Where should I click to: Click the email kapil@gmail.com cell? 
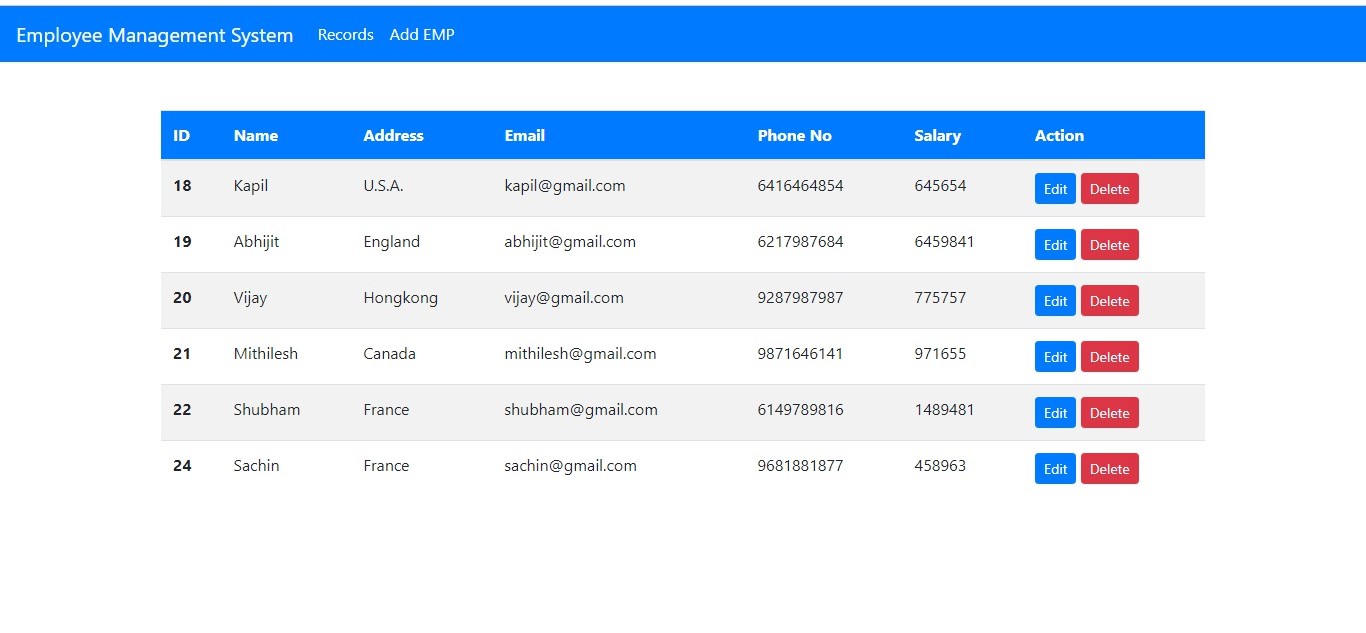(x=565, y=186)
